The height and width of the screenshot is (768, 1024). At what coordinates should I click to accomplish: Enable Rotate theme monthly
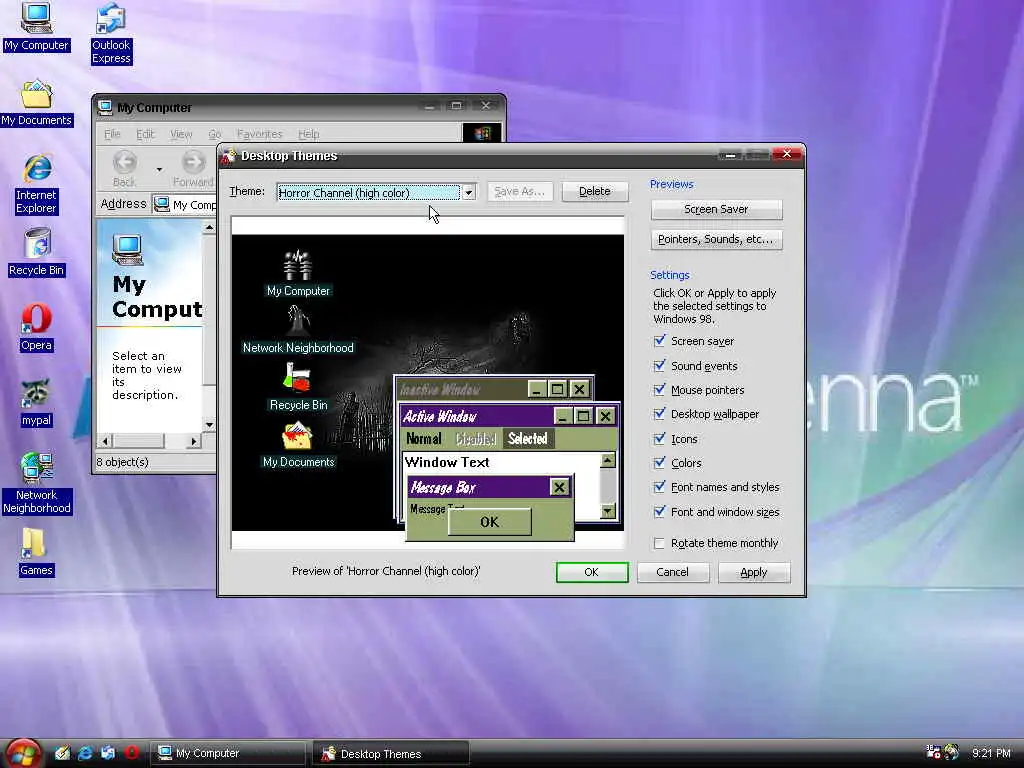point(660,543)
